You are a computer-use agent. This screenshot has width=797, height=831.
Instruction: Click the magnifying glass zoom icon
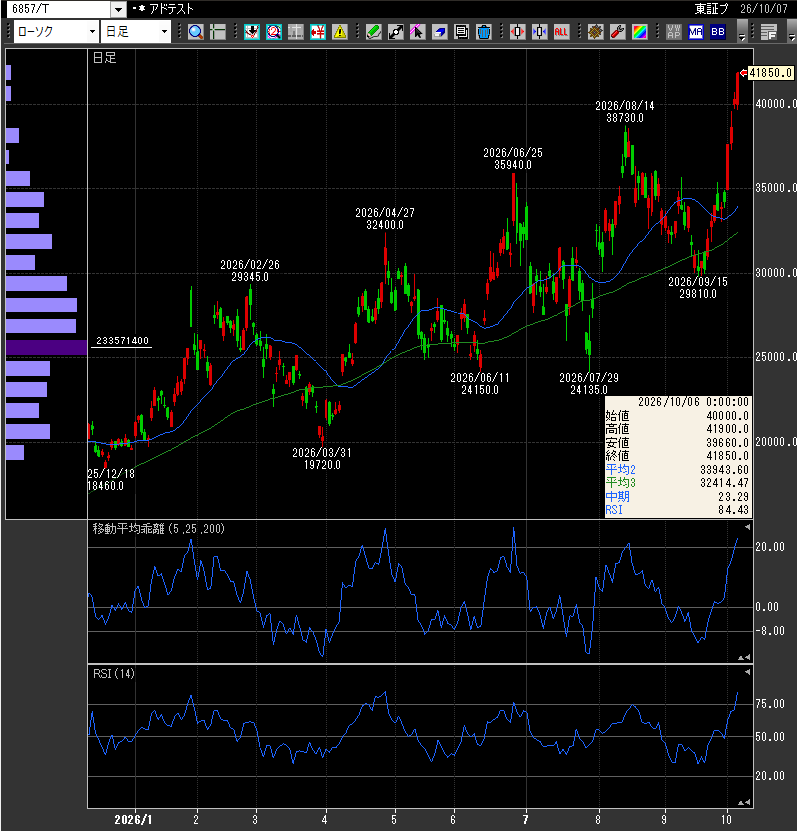196,32
